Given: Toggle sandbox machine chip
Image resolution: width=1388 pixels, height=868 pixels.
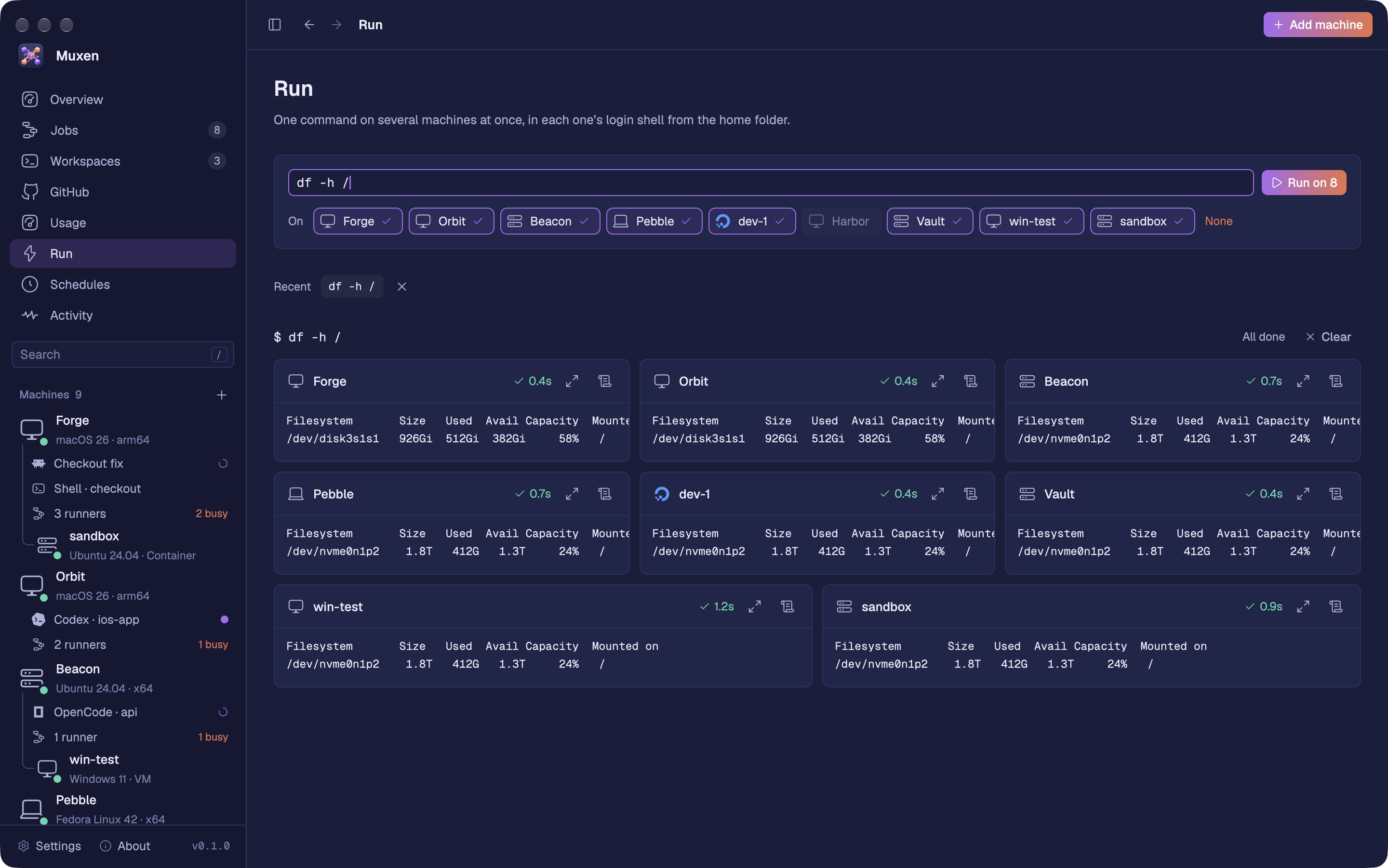Looking at the screenshot, I should pos(1142,221).
